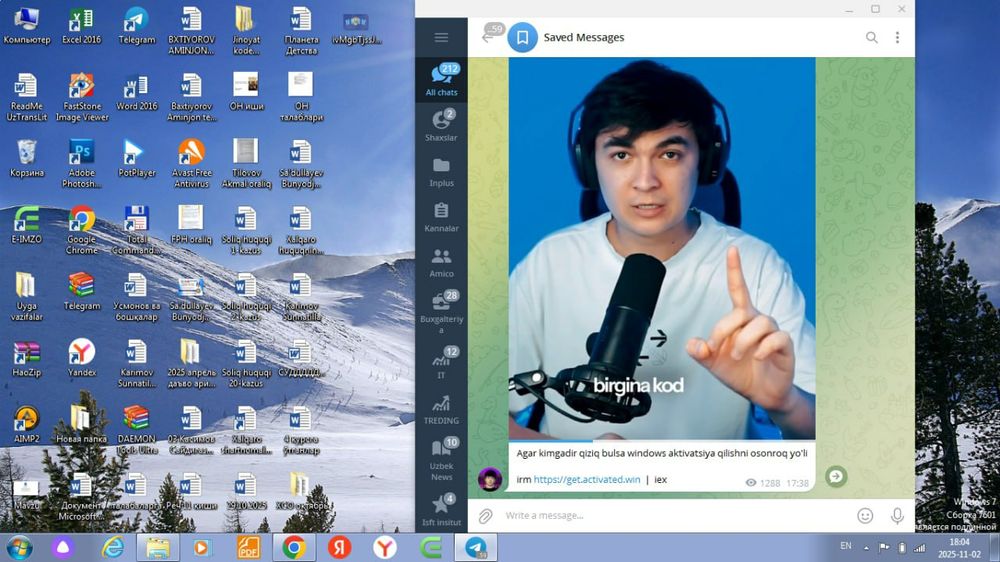
Task: Open the Kannalar chat folder
Action: coord(441,216)
